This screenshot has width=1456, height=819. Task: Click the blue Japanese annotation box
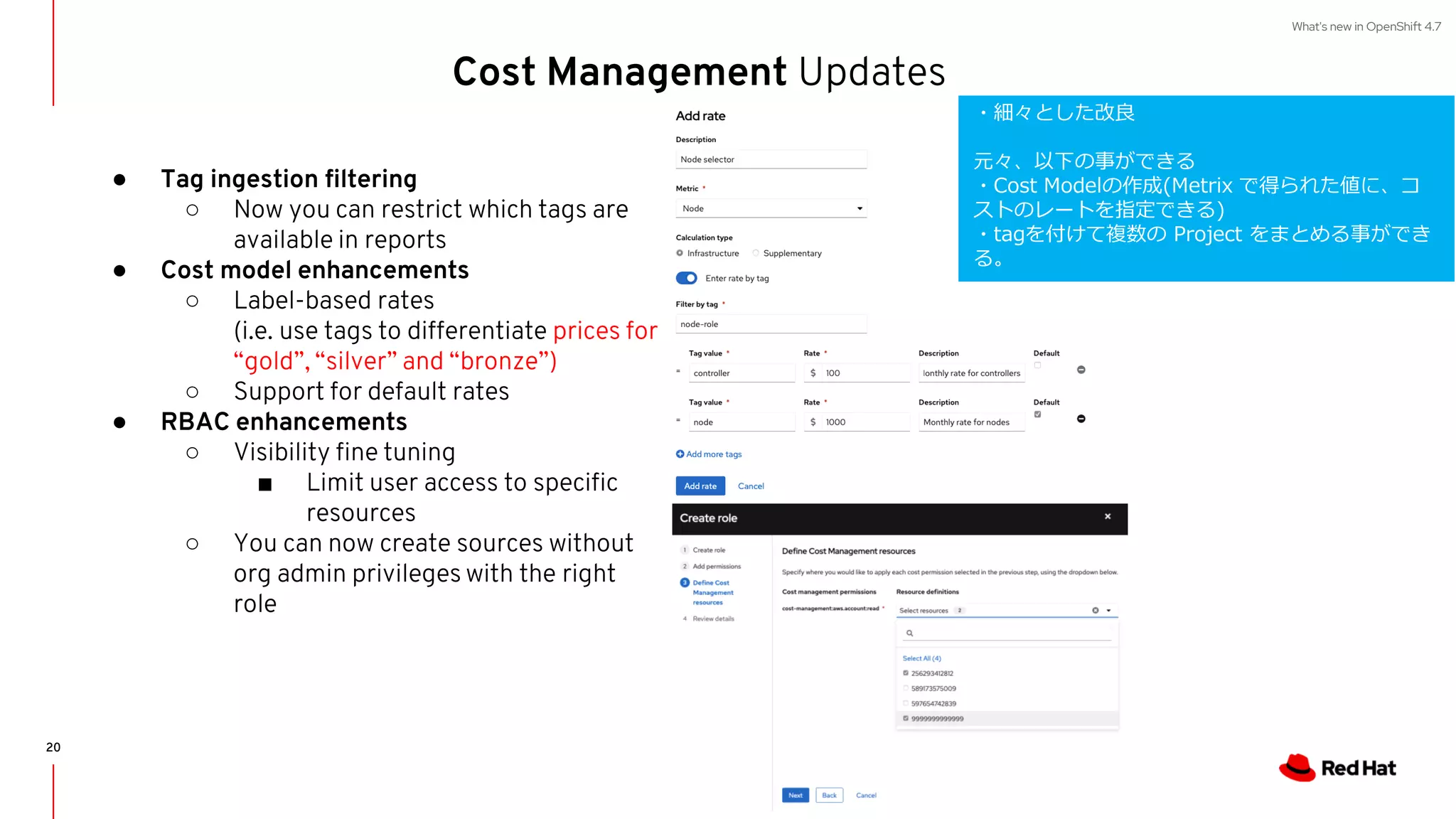coord(1206,188)
